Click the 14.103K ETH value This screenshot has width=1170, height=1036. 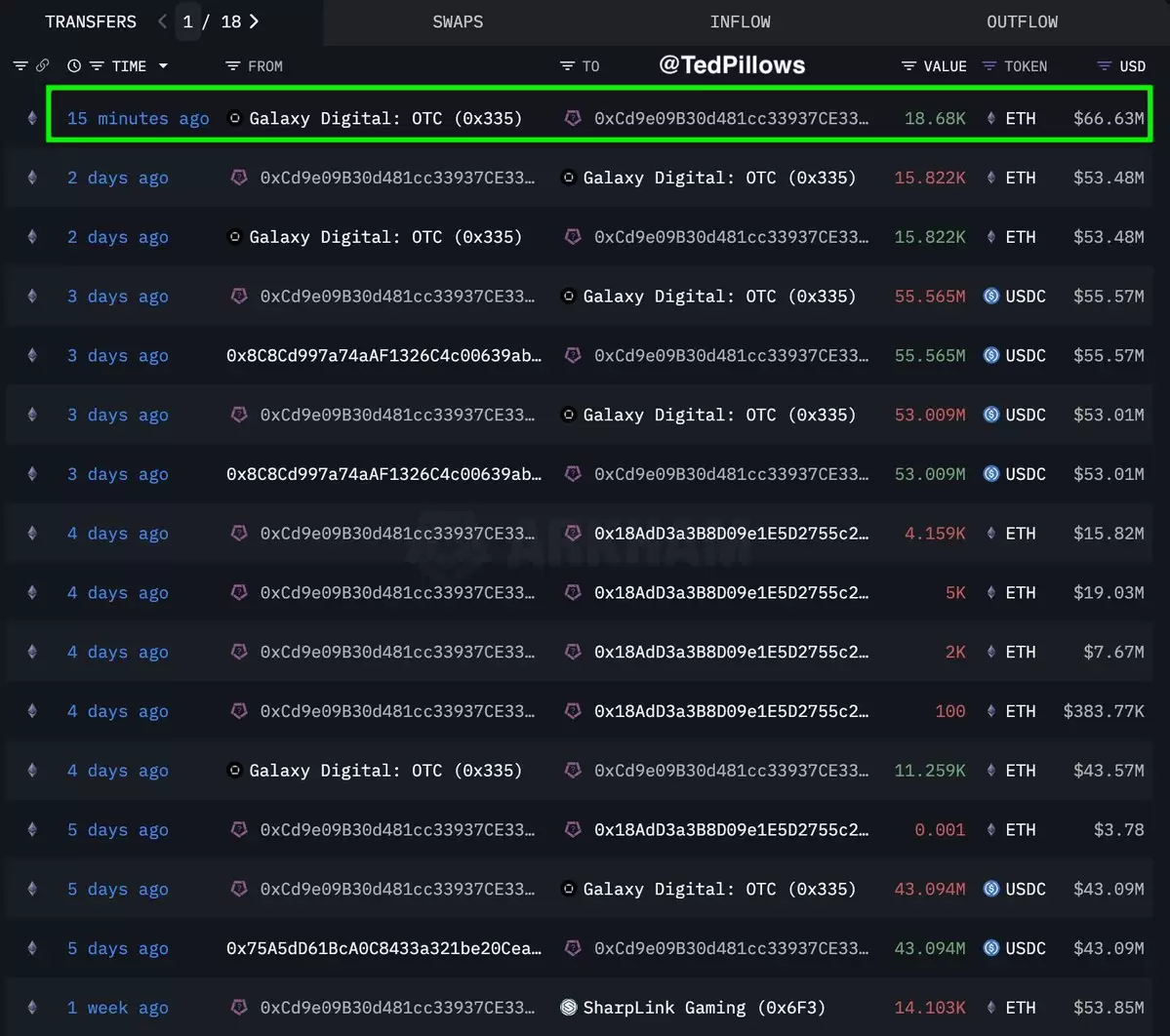[x=930, y=1008]
